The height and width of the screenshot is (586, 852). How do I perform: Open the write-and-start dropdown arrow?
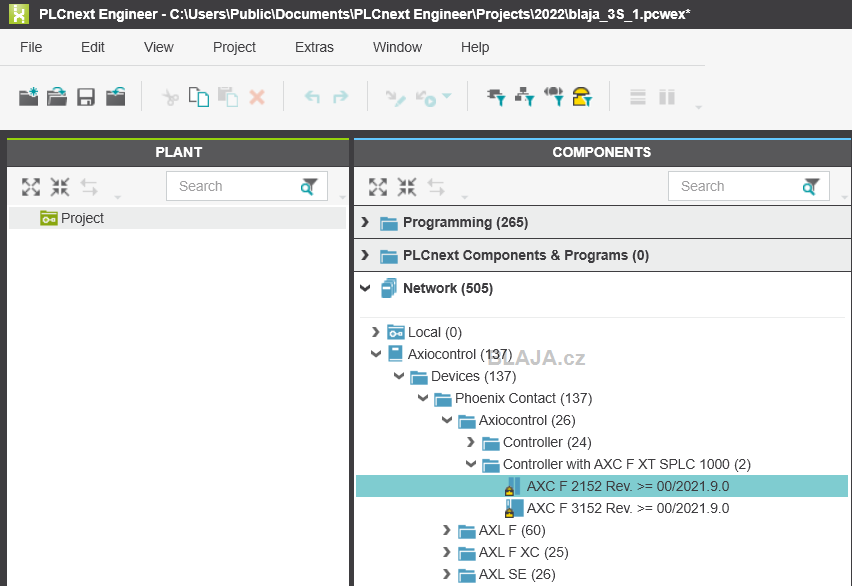(447, 96)
